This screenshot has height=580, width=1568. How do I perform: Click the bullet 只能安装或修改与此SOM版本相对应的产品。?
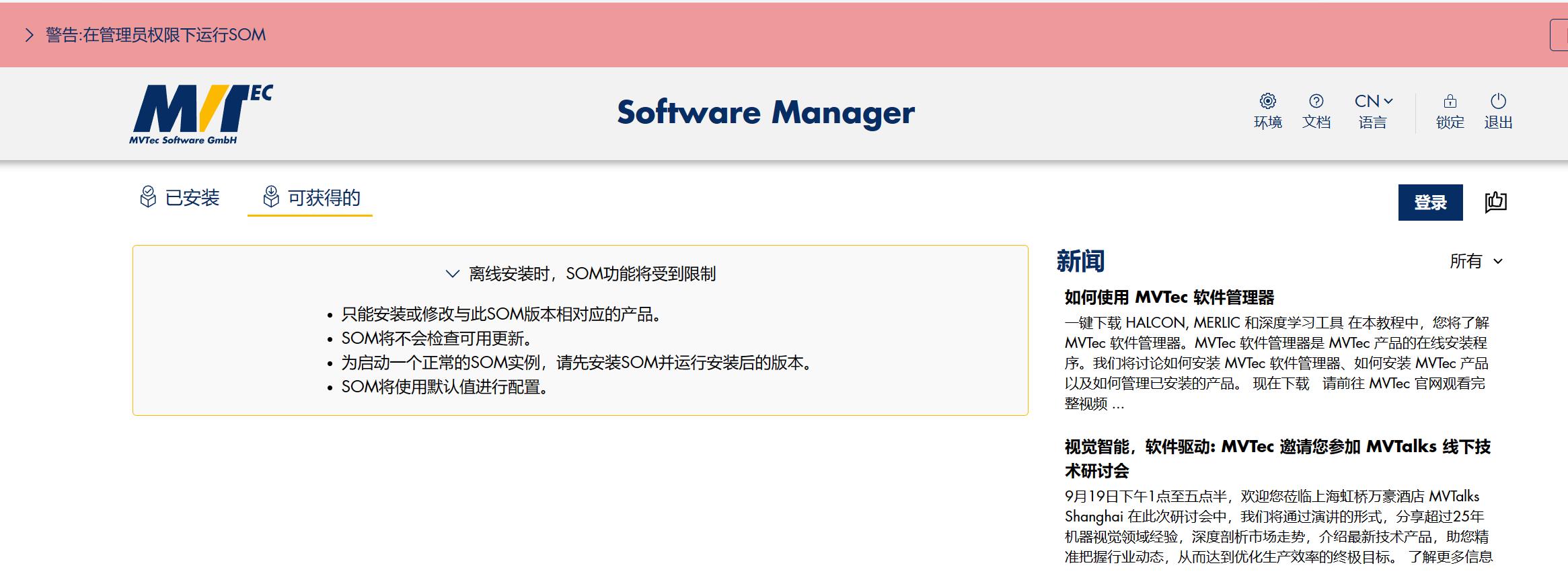501,314
